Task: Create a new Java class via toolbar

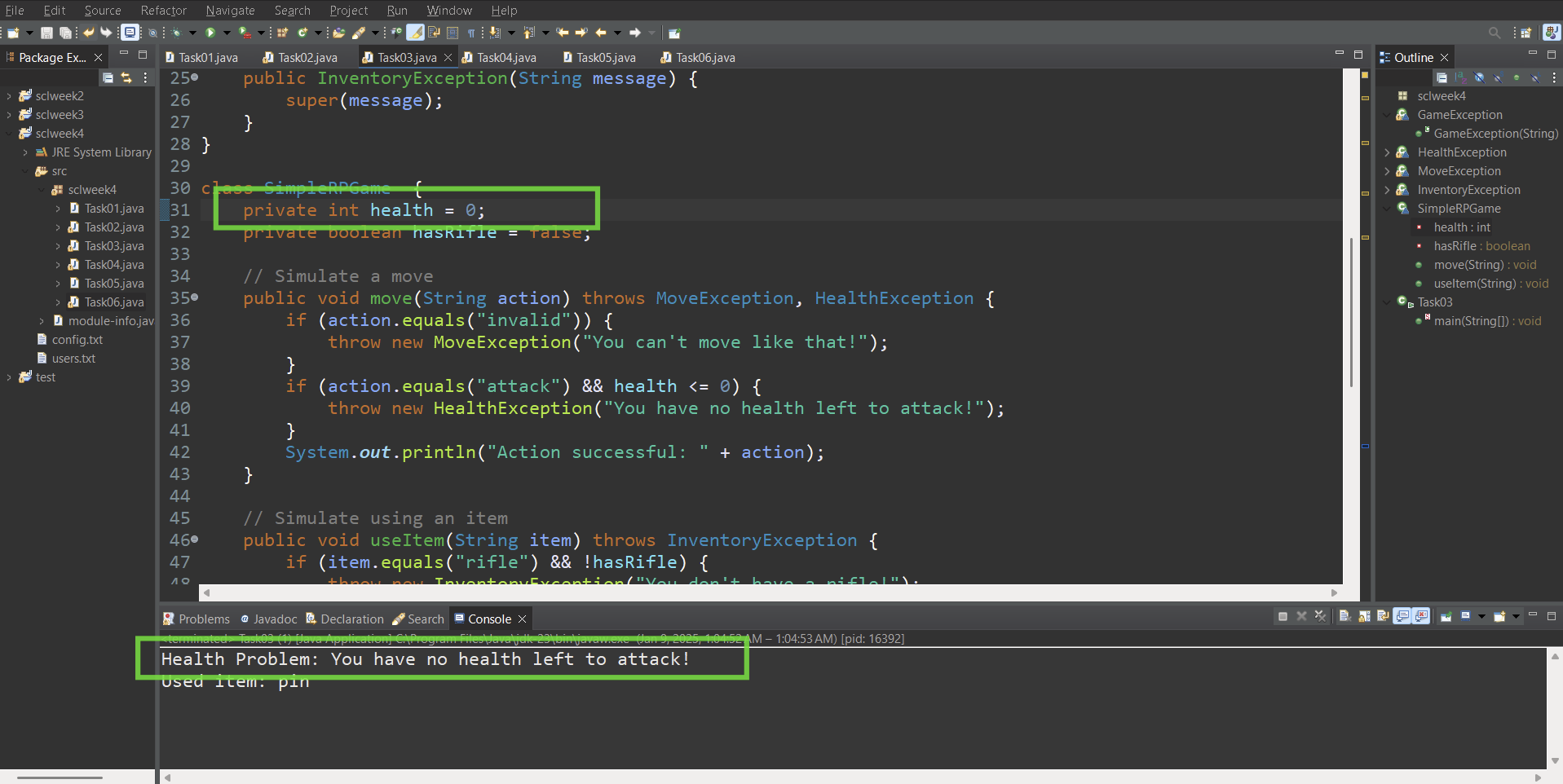Action: tap(302, 33)
